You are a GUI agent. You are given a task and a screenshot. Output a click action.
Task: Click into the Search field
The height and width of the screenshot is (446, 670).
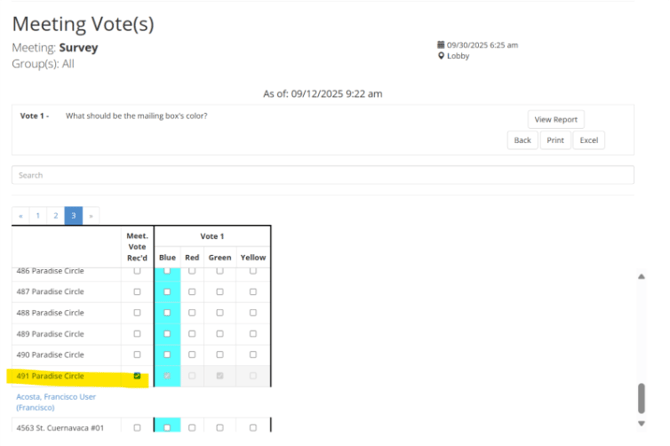[x=322, y=175]
